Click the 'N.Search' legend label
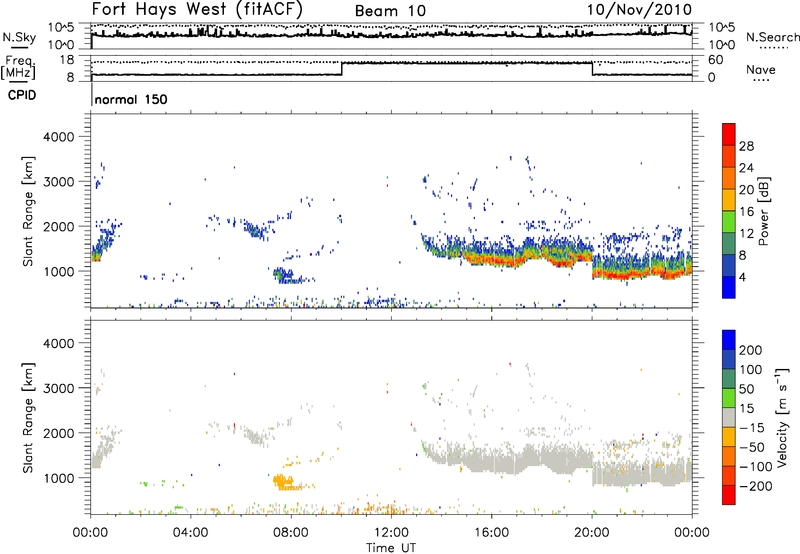The width and height of the screenshot is (800, 554). (x=772, y=37)
